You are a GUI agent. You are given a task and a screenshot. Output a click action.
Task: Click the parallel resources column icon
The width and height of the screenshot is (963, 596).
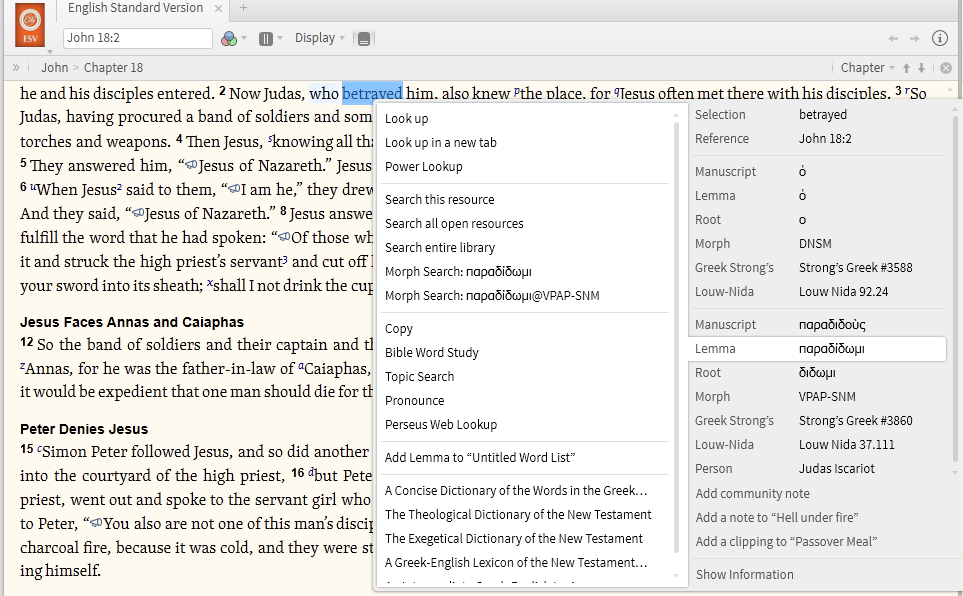pyautogui.click(x=265, y=39)
